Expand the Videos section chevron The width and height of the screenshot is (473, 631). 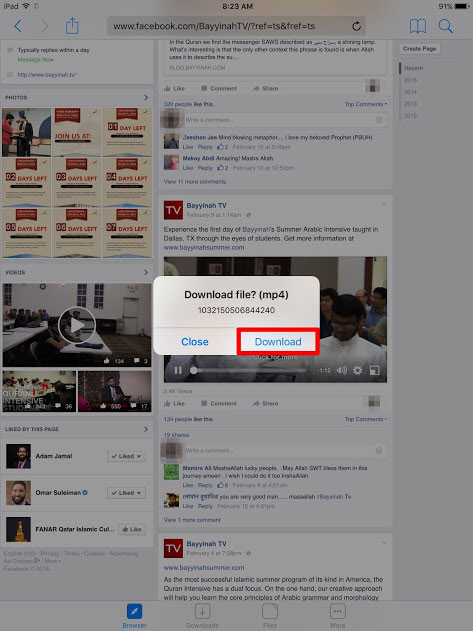pyautogui.click(x=146, y=272)
